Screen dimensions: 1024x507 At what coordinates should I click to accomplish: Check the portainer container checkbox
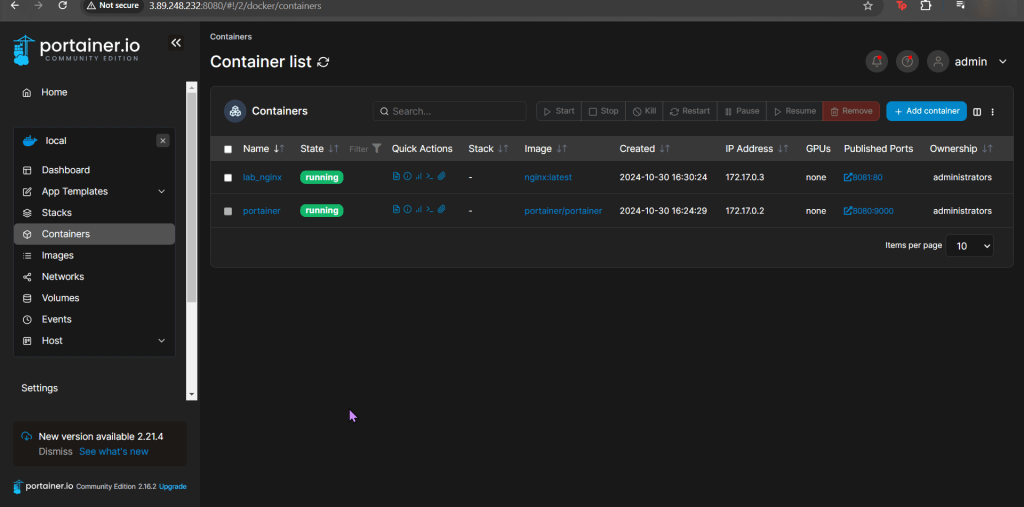pyautogui.click(x=228, y=211)
